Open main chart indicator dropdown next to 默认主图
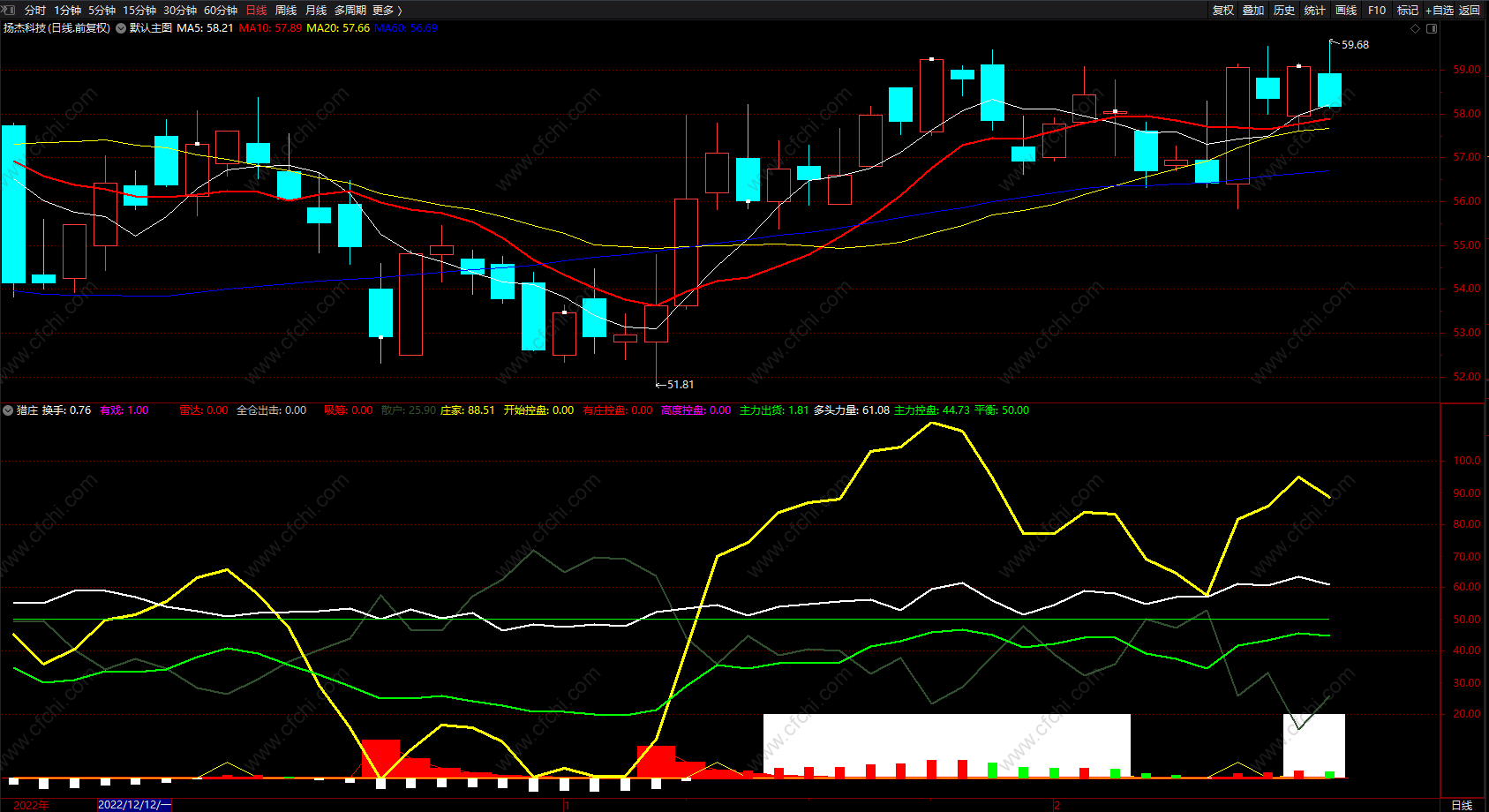Screen dimensions: 1489x812 tap(121, 28)
